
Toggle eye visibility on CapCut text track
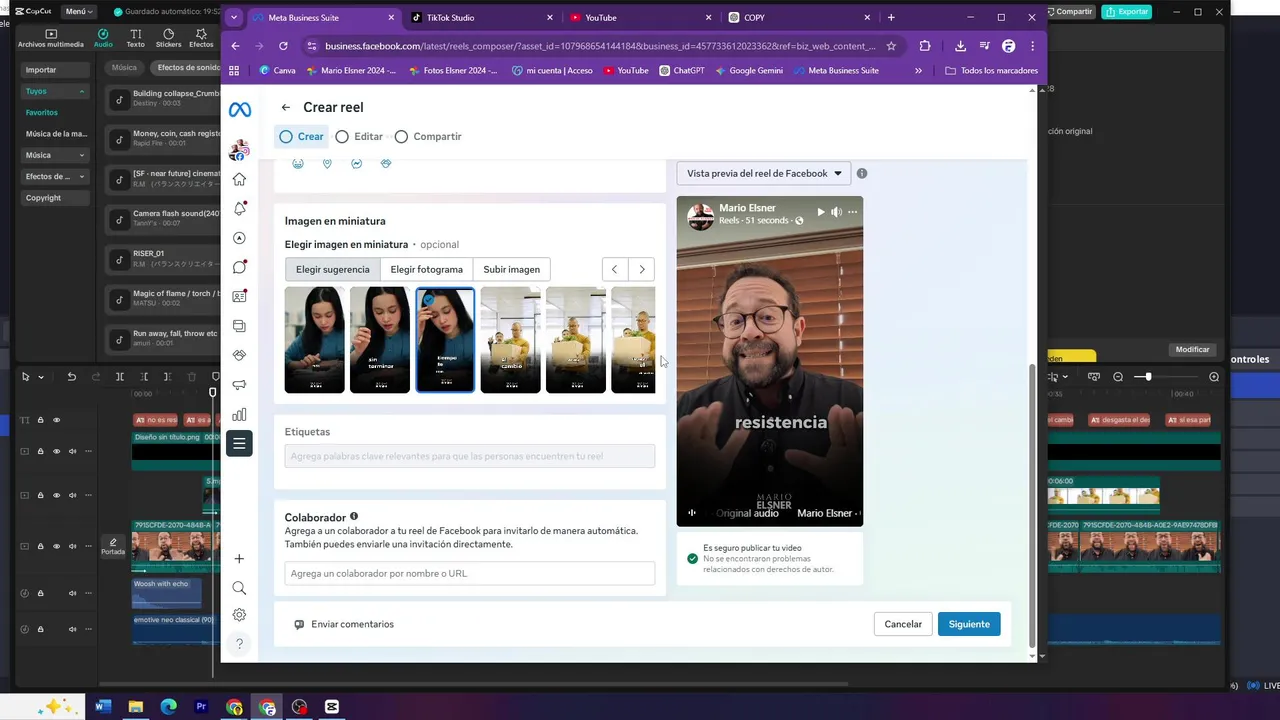click(x=56, y=420)
